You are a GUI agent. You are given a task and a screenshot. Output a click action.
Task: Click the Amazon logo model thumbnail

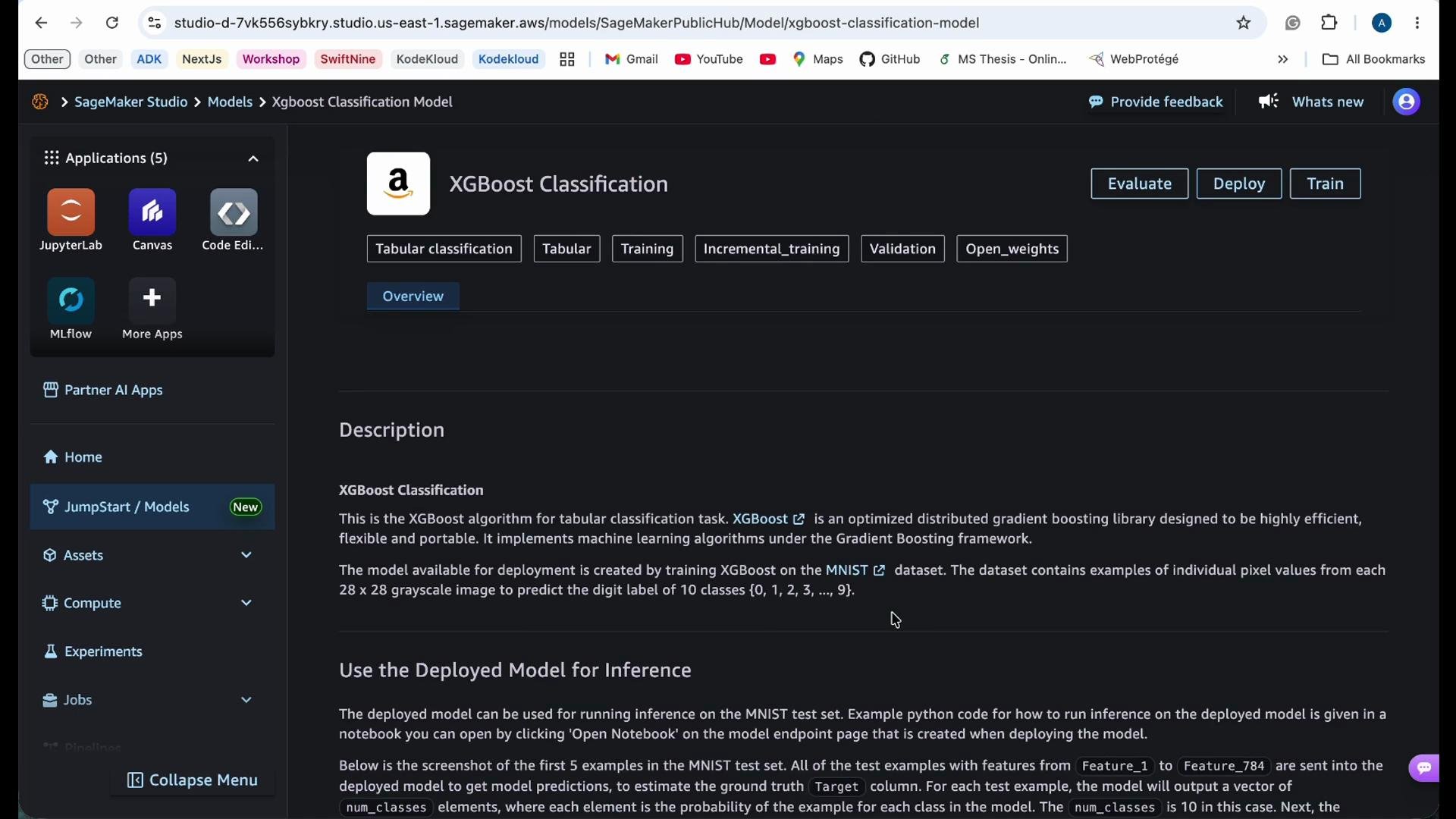click(x=399, y=184)
